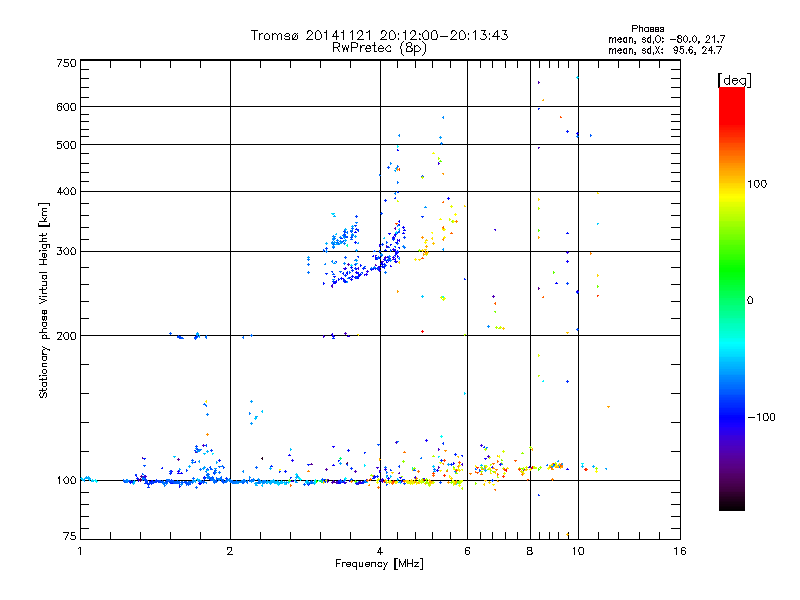Click the y-axis tick label '750'

coord(66,64)
